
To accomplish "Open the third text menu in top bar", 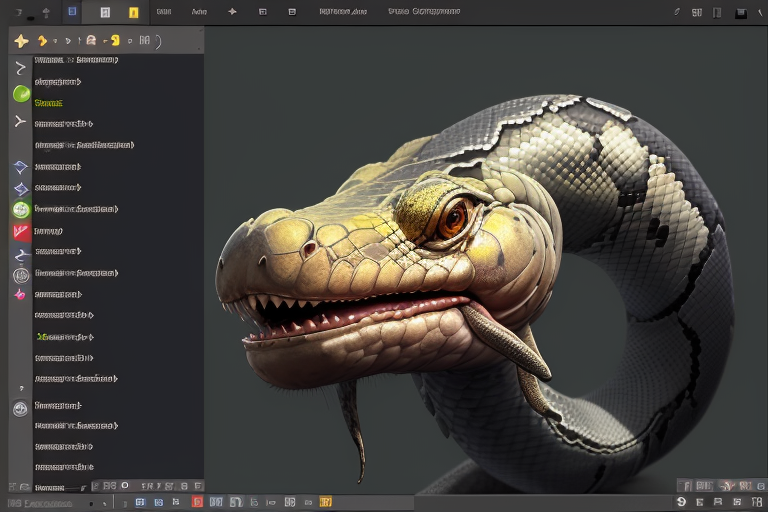I will [x=342, y=12].
